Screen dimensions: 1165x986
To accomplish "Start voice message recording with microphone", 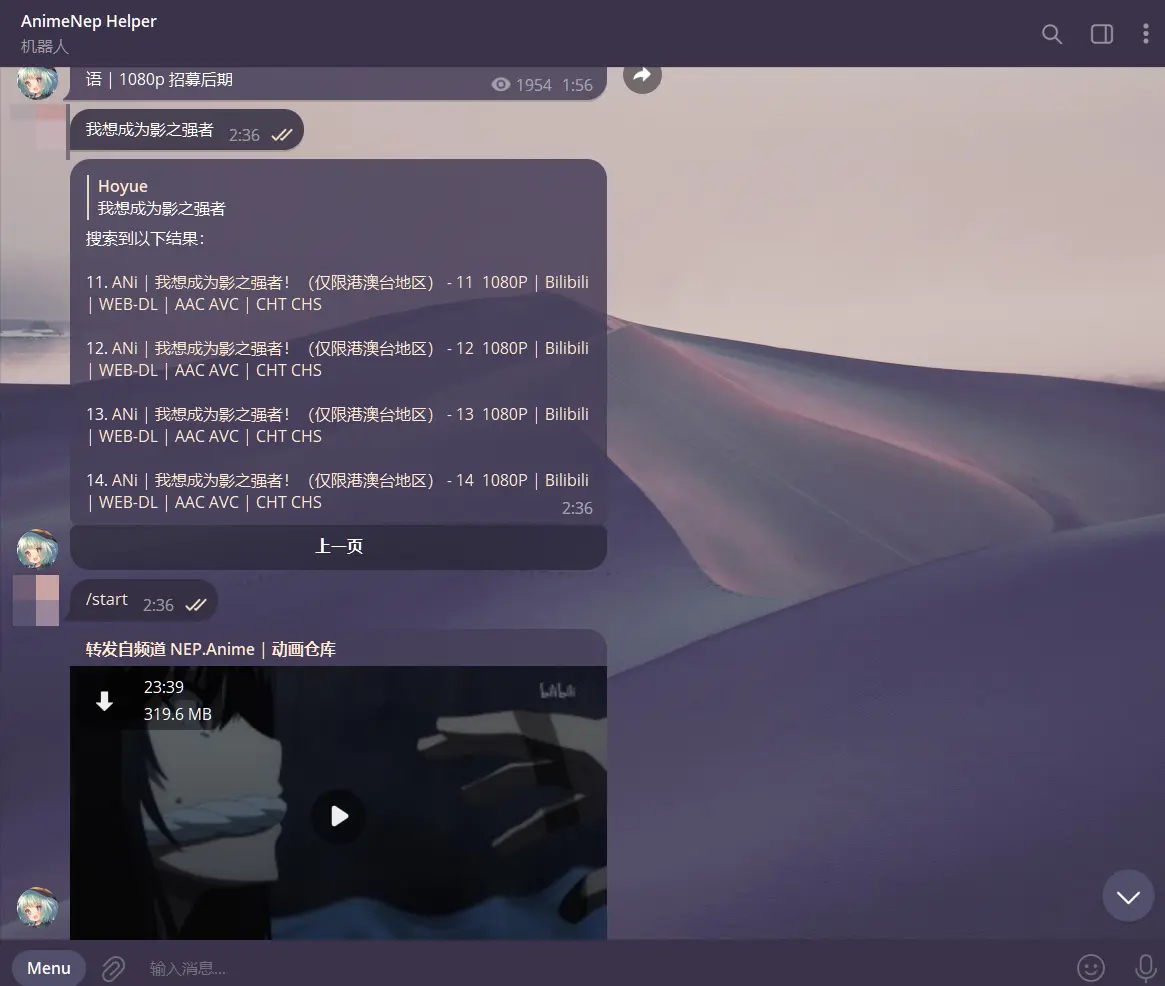I will click(1146, 967).
